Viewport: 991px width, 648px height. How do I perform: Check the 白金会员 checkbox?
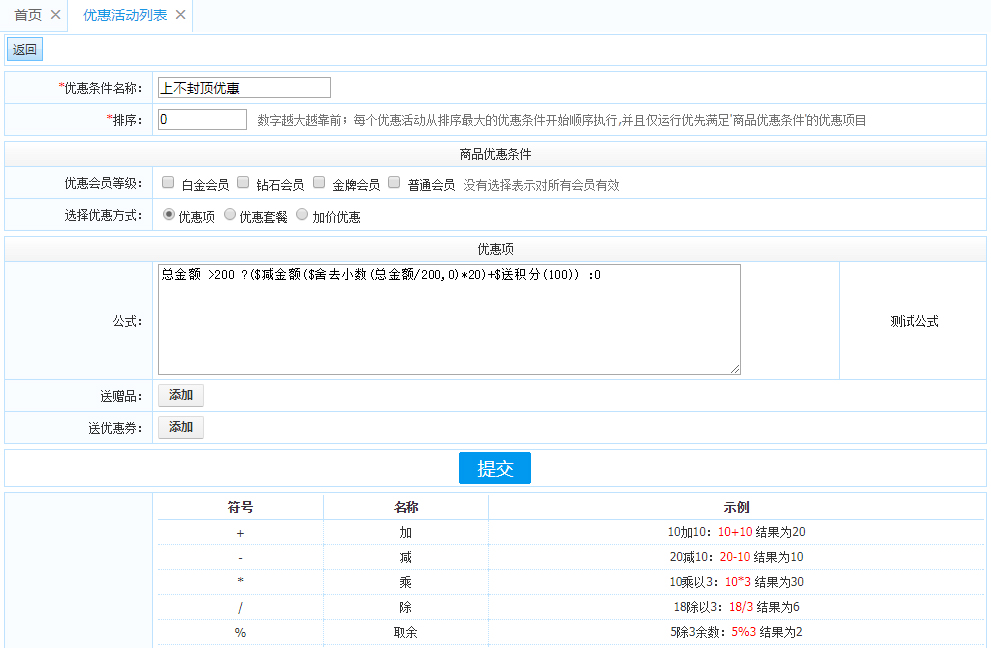(x=168, y=183)
